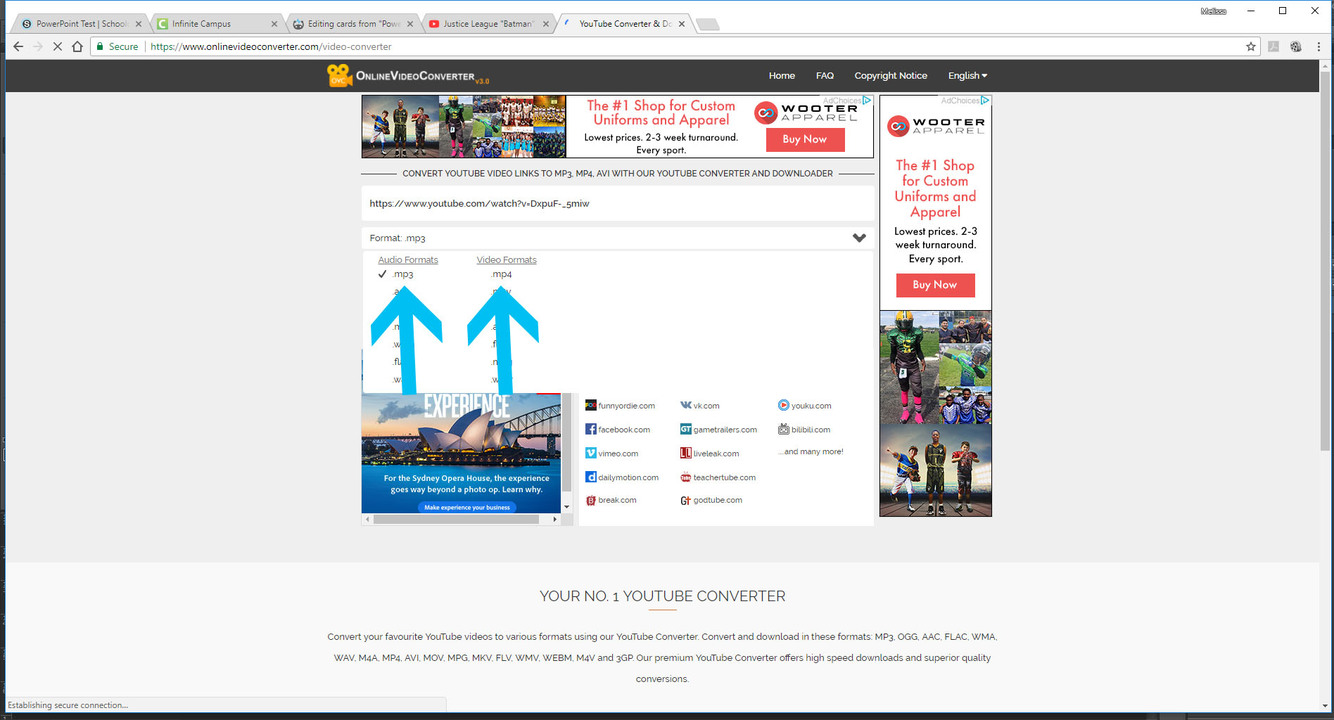Screen dimensions: 1334x720
Task: Click the youku.com site icon
Action: pos(784,405)
